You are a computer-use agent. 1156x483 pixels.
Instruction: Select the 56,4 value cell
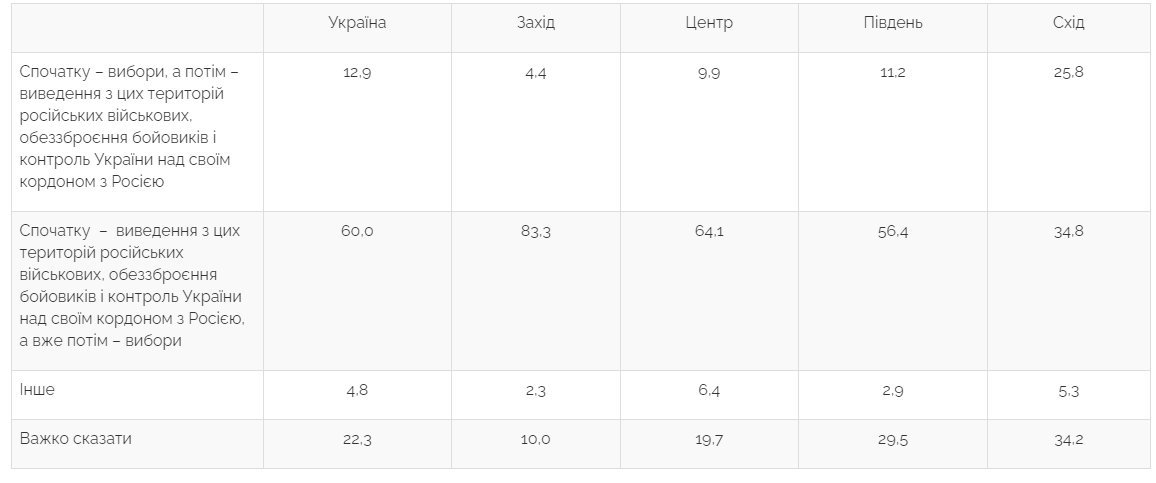(892, 232)
